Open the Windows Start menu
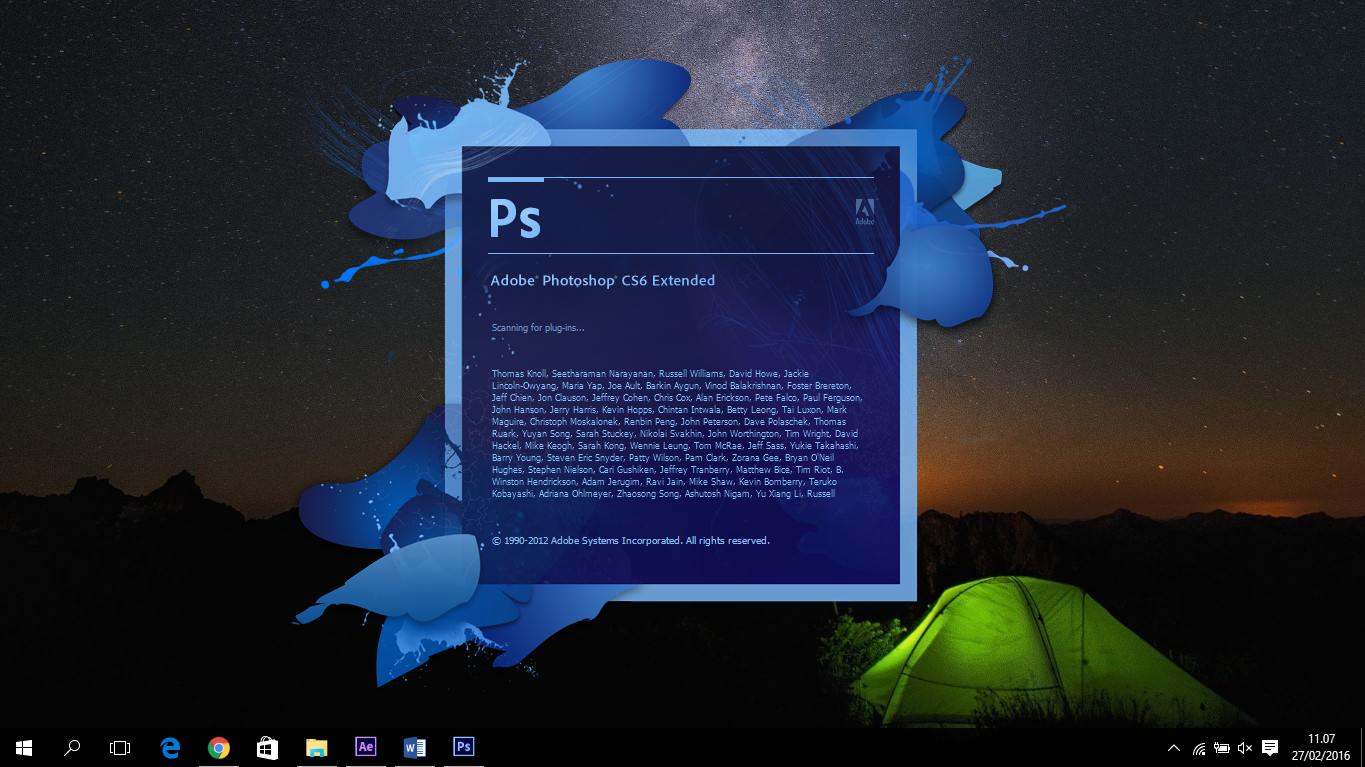The height and width of the screenshot is (767, 1365). click(x=24, y=747)
